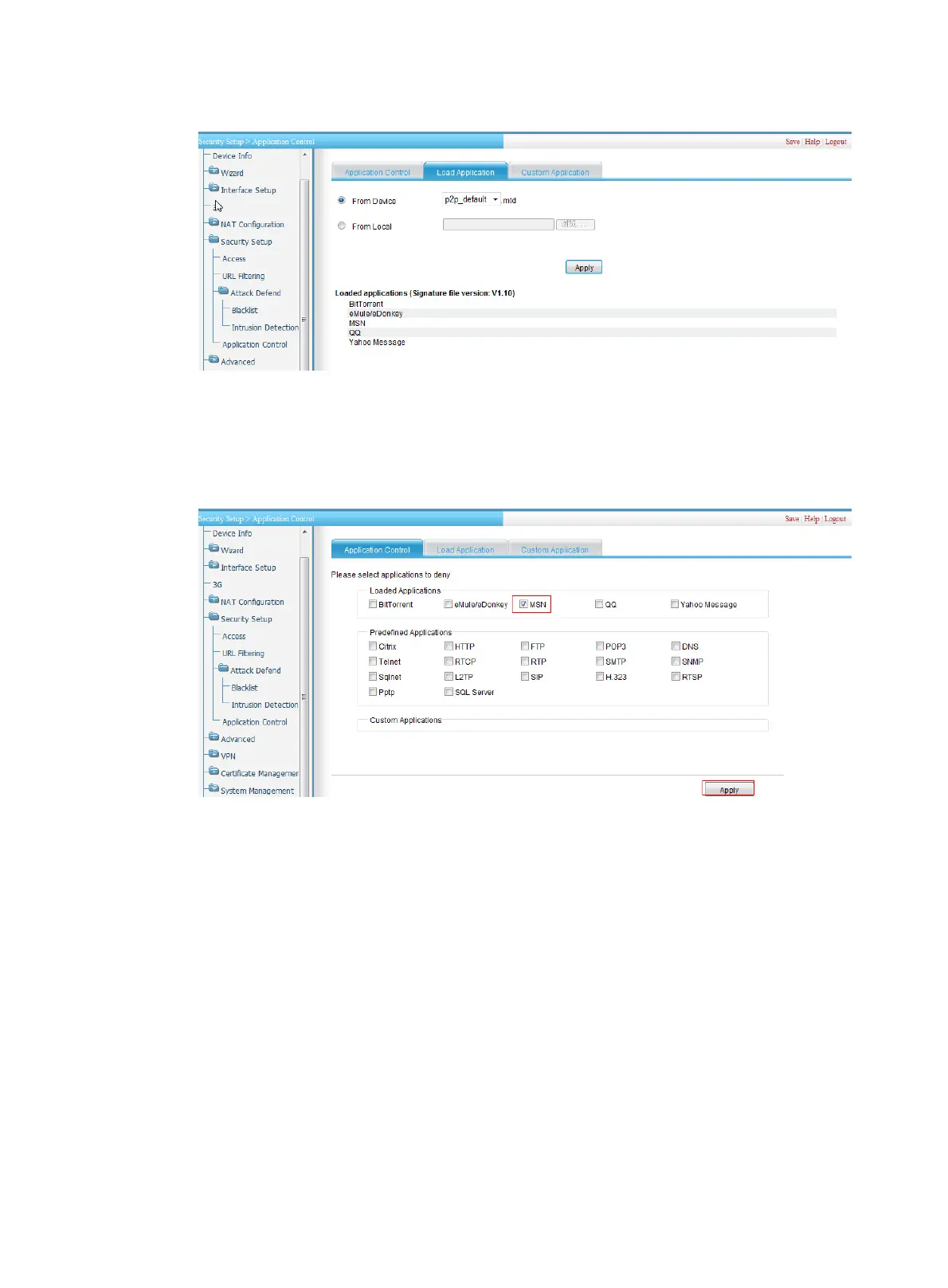Click Security Setup folder icon in lower screenshot
Image resolution: width=948 pixels, height=1288 pixels.
click(x=213, y=617)
